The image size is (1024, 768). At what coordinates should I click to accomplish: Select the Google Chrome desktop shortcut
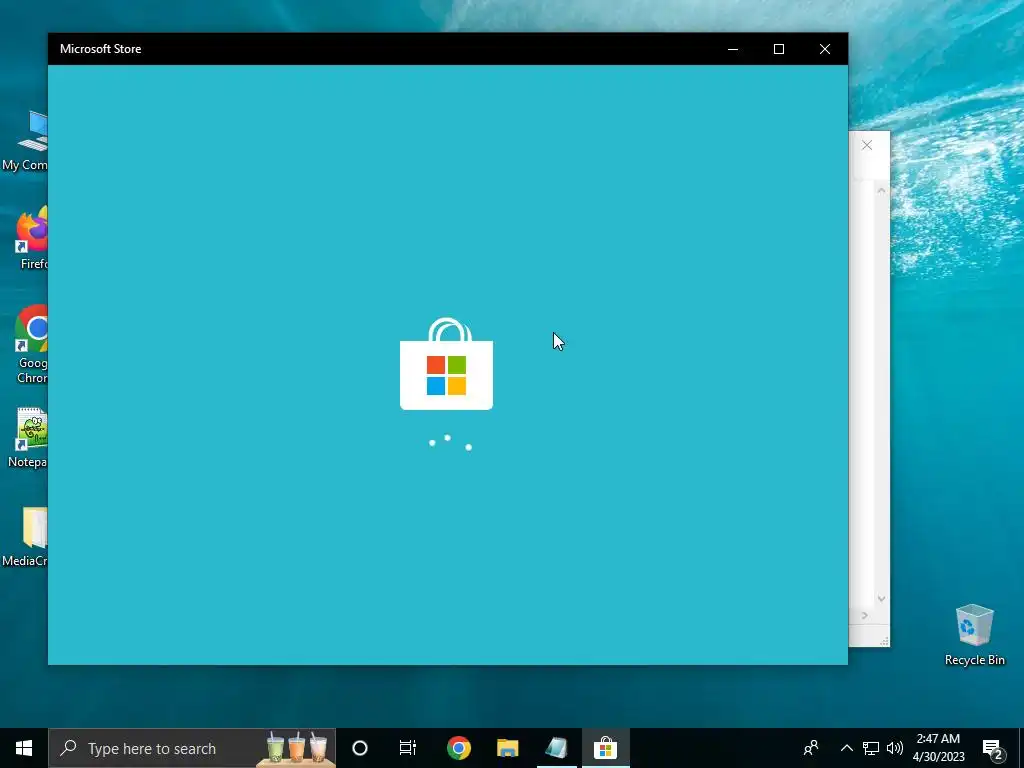(31, 345)
